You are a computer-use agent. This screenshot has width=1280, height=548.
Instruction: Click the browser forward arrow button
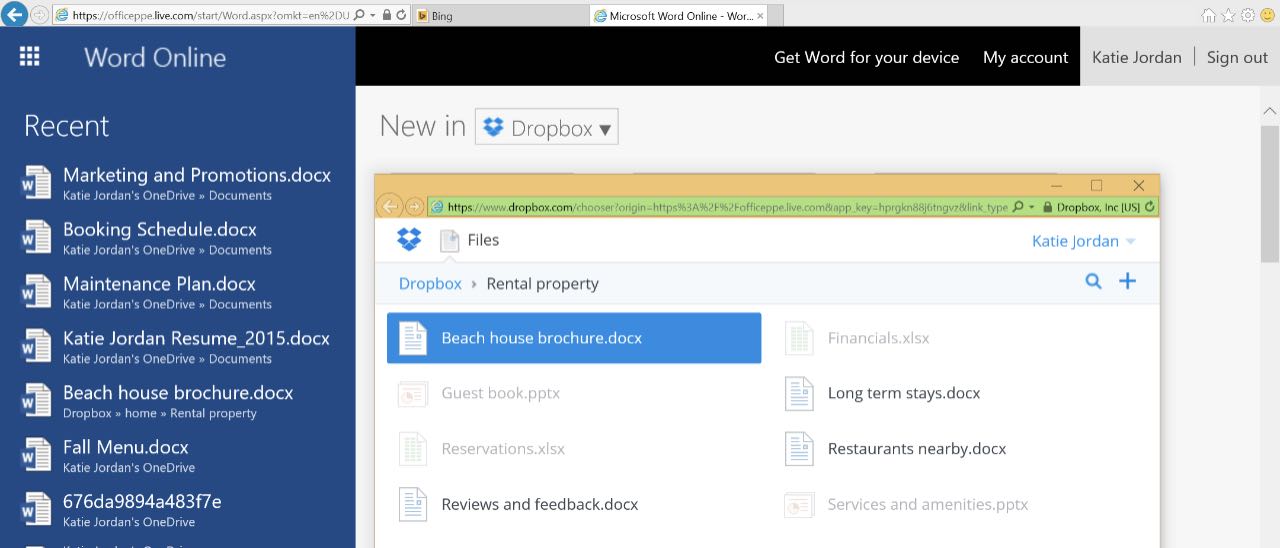tap(39, 15)
